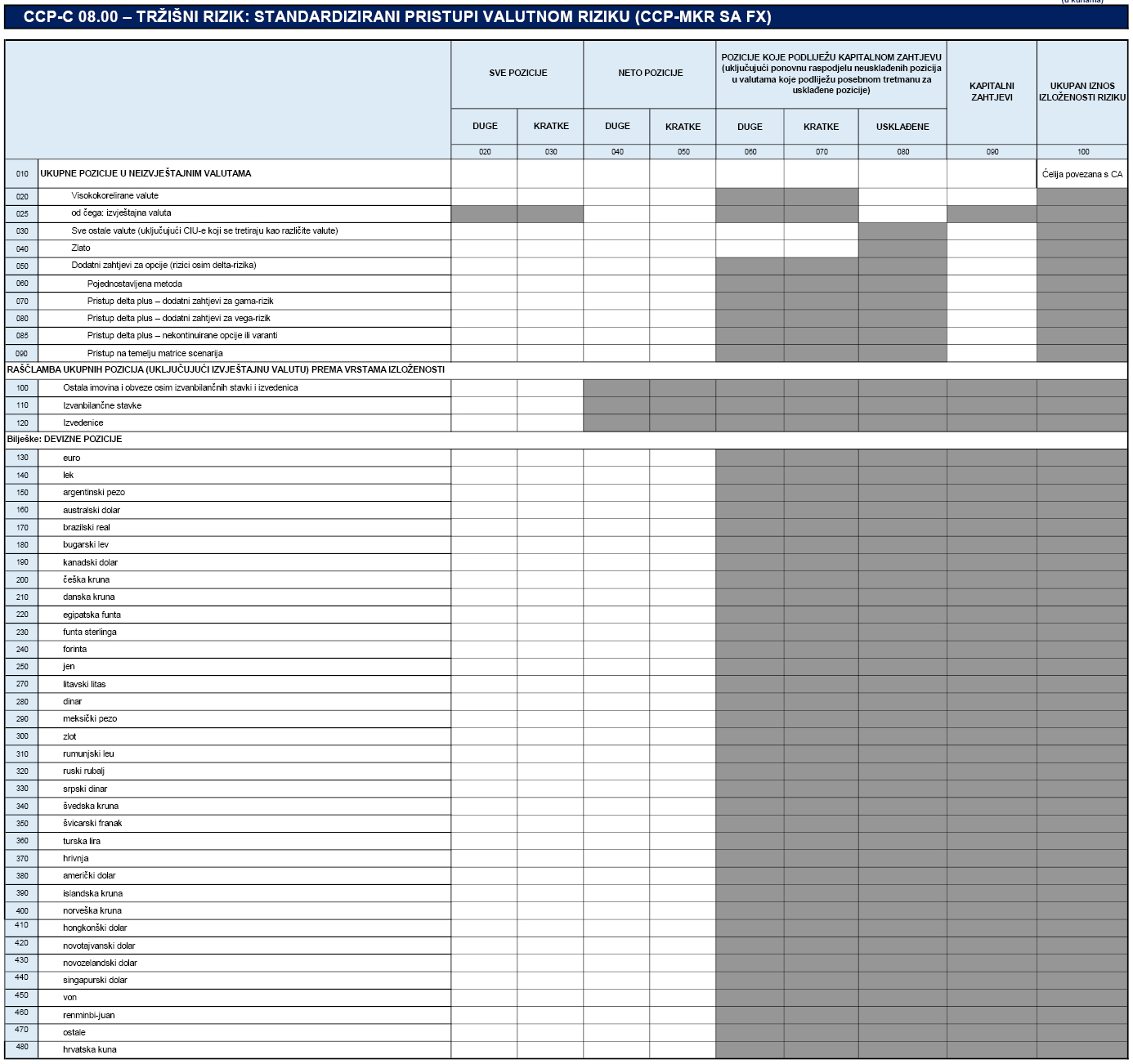Click the 'američki dolar' row label
Viewport: 1133px width, 1064px height.
89,876
